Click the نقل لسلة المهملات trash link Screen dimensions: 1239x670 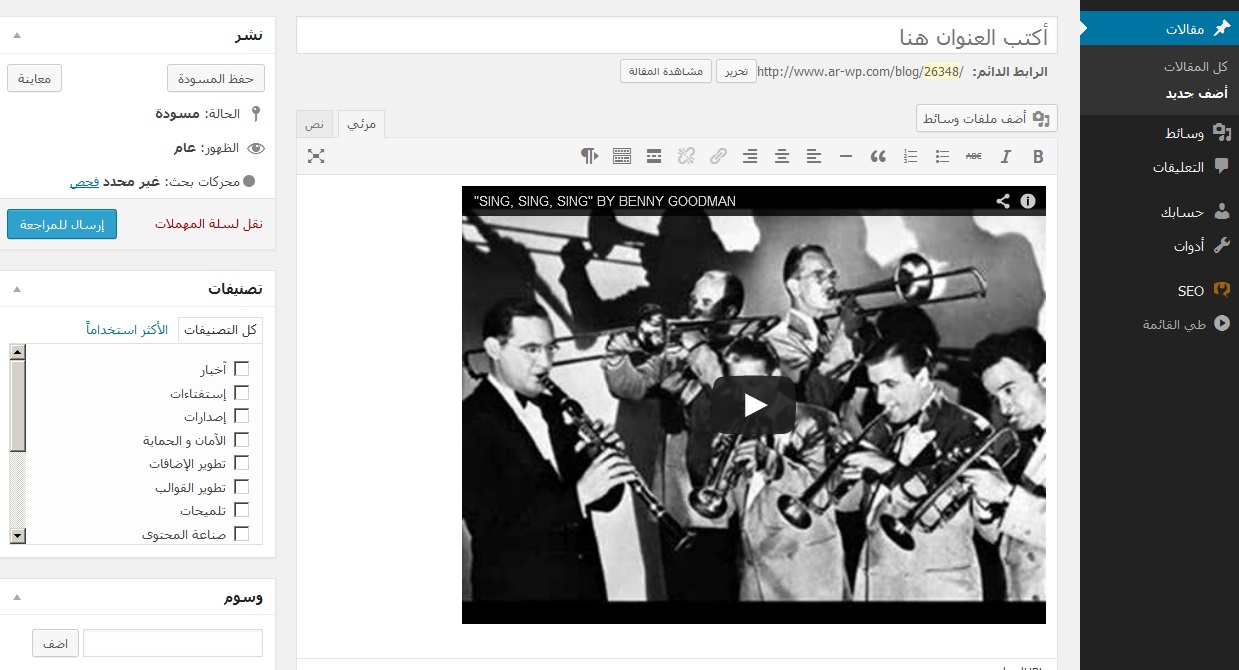(x=209, y=224)
